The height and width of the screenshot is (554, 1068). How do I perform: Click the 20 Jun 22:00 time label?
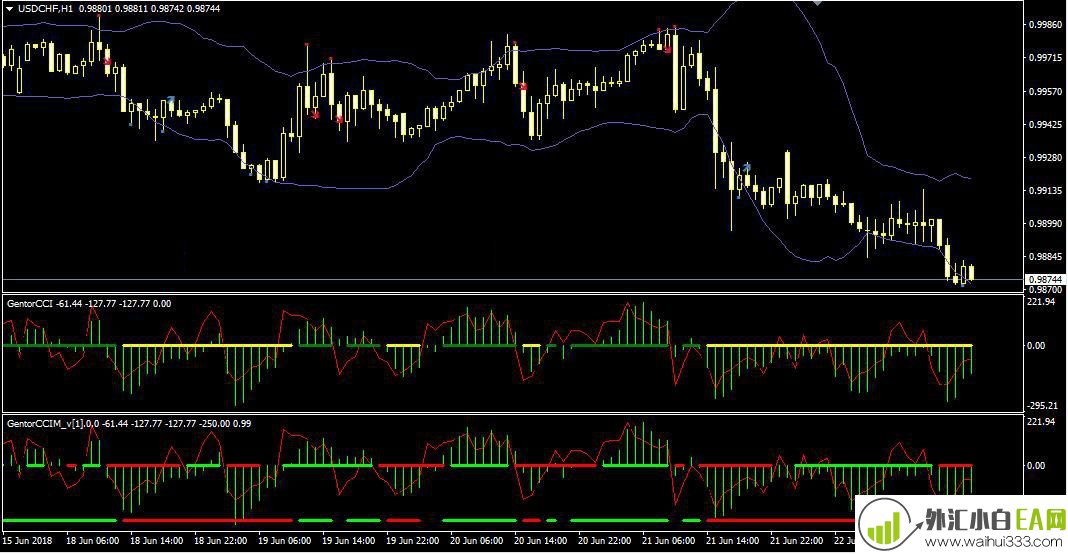605,540
